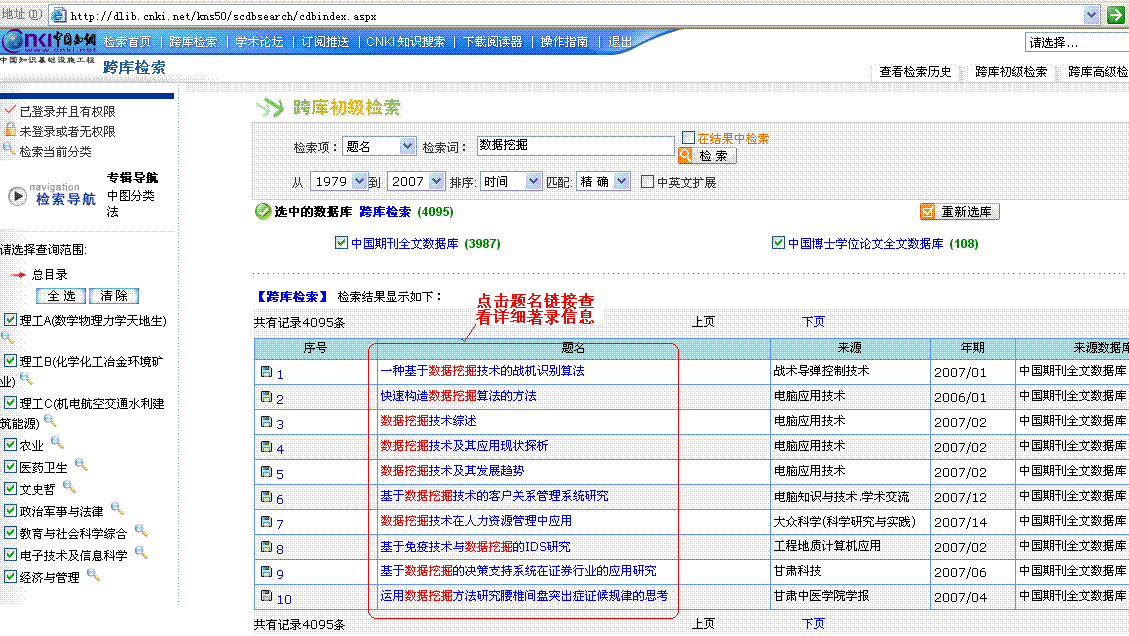Click the 检索 search button
The width and height of the screenshot is (1129, 636).
tap(707, 156)
